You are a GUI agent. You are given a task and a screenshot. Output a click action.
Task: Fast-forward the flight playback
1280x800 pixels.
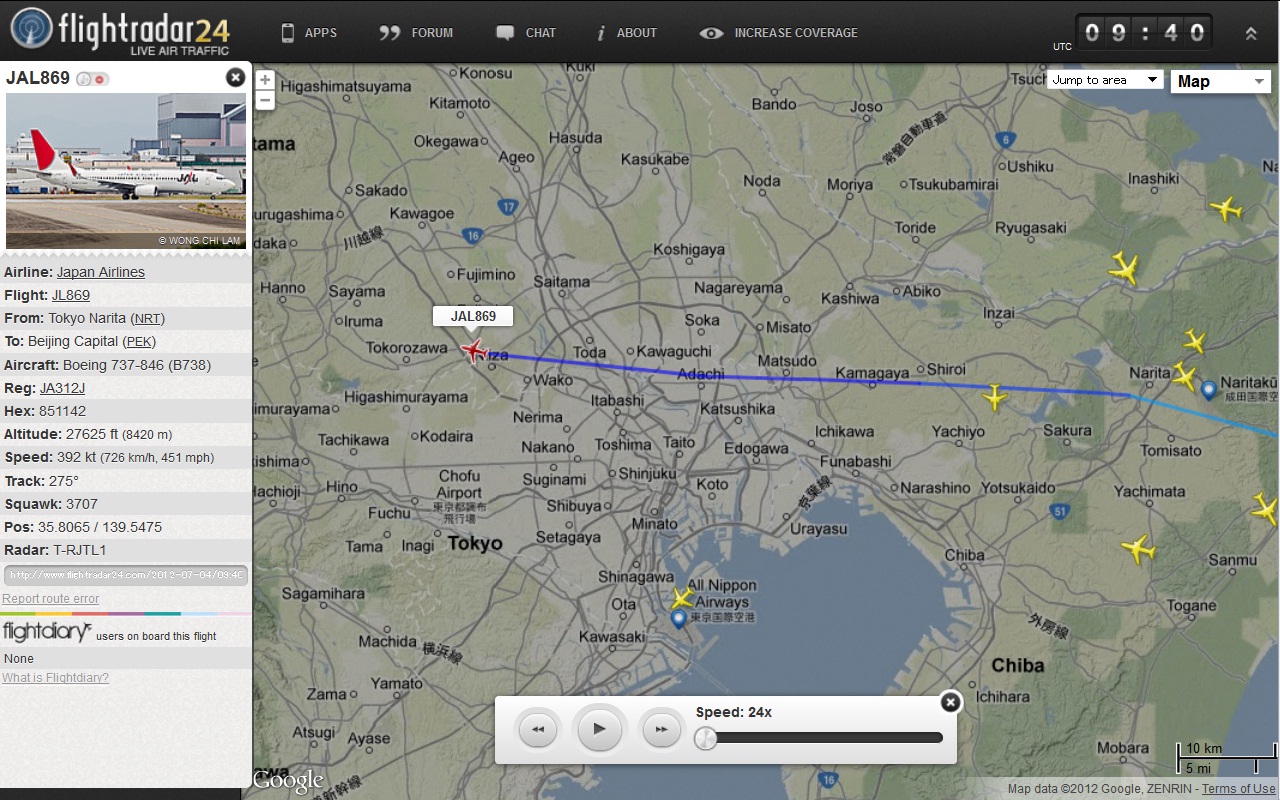click(661, 729)
